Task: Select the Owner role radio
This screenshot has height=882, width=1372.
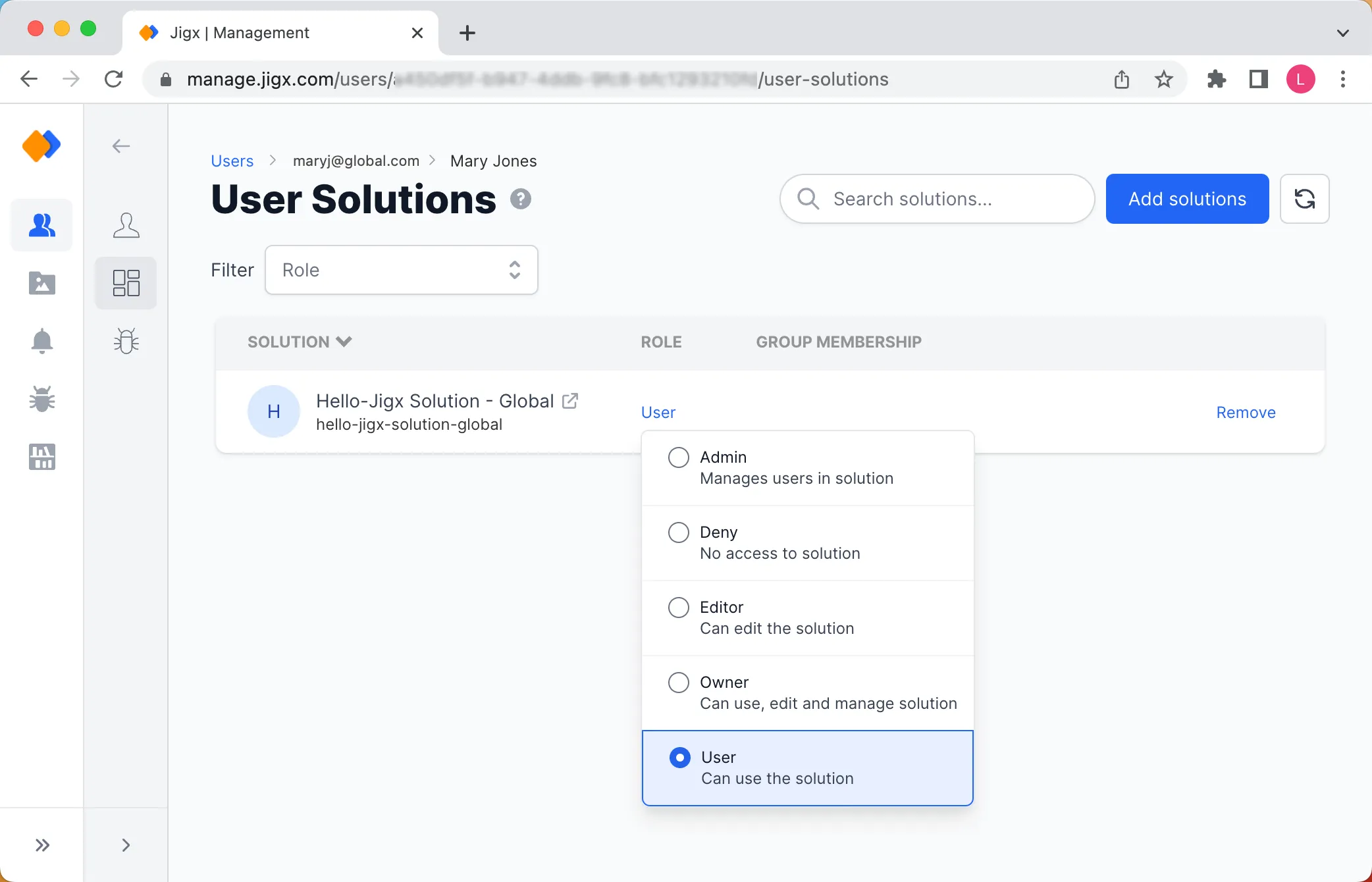Action: [679, 682]
